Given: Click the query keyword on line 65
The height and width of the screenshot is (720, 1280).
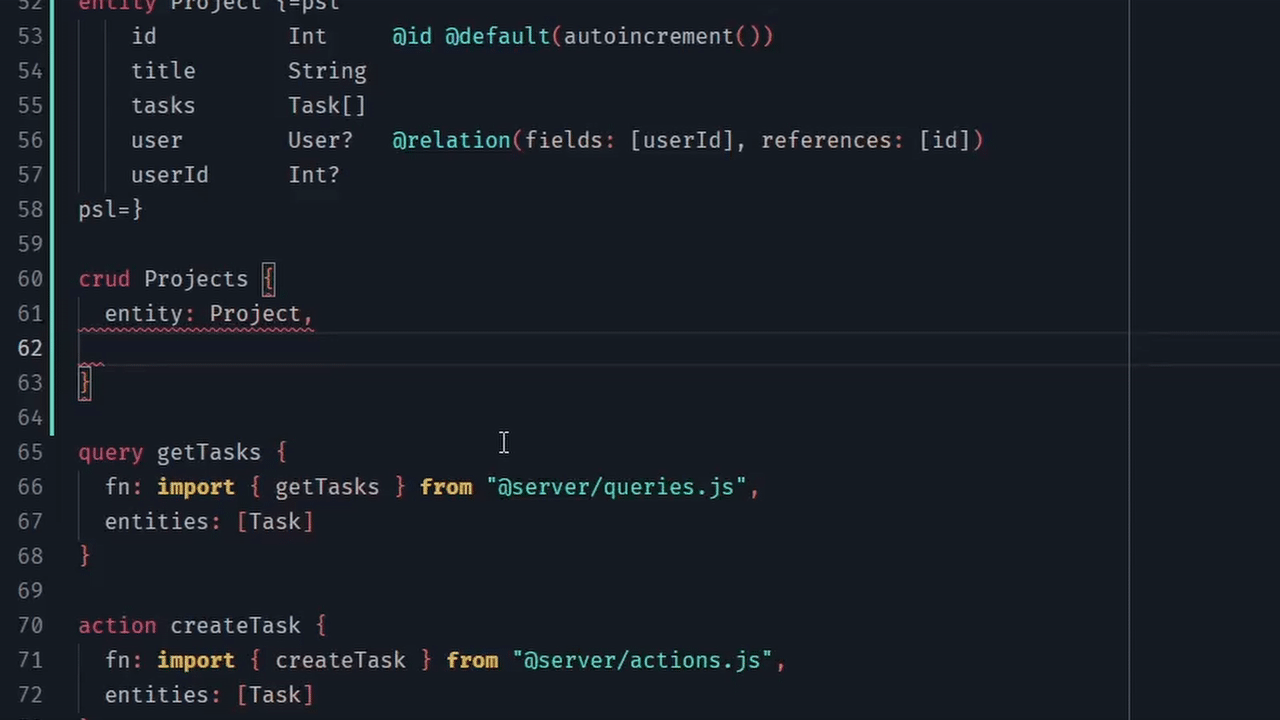Looking at the screenshot, I should click(110, 452).
